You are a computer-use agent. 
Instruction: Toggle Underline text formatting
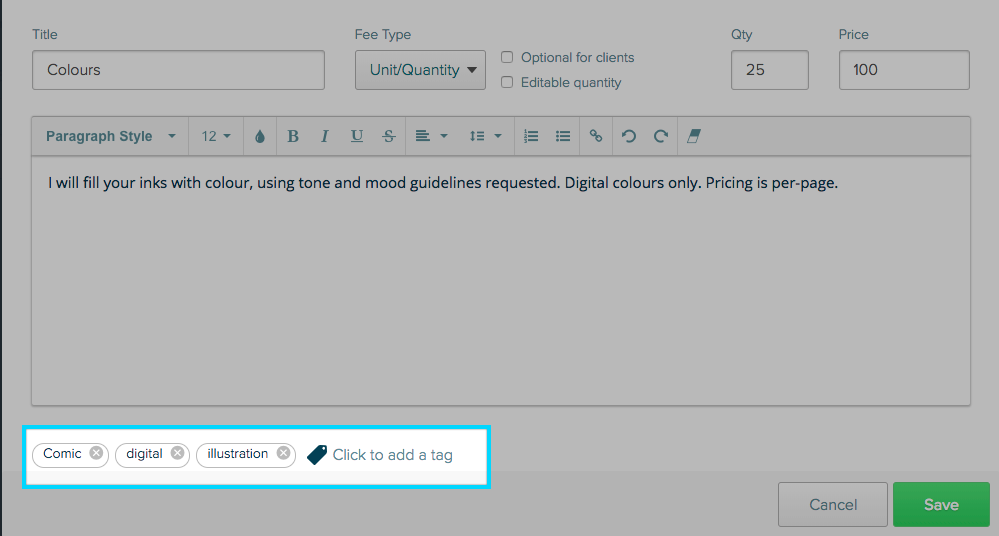(357, 136)
